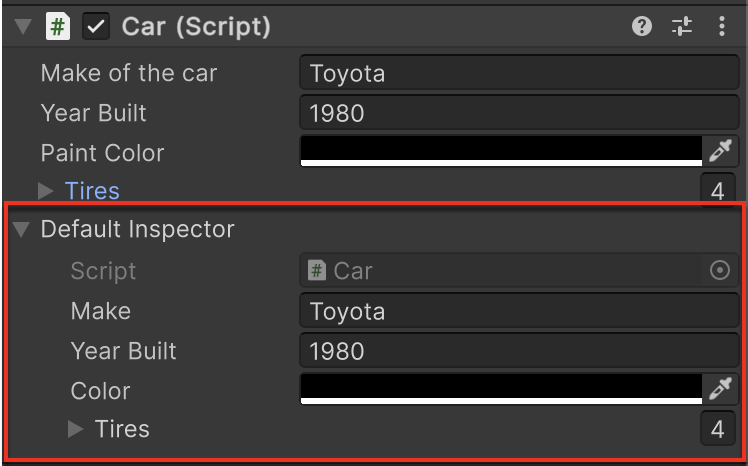Collapse the Car (Script) component foldout
Image resolution: width=748 pixels, height=466 pixels.
click(x=23, y=27)
